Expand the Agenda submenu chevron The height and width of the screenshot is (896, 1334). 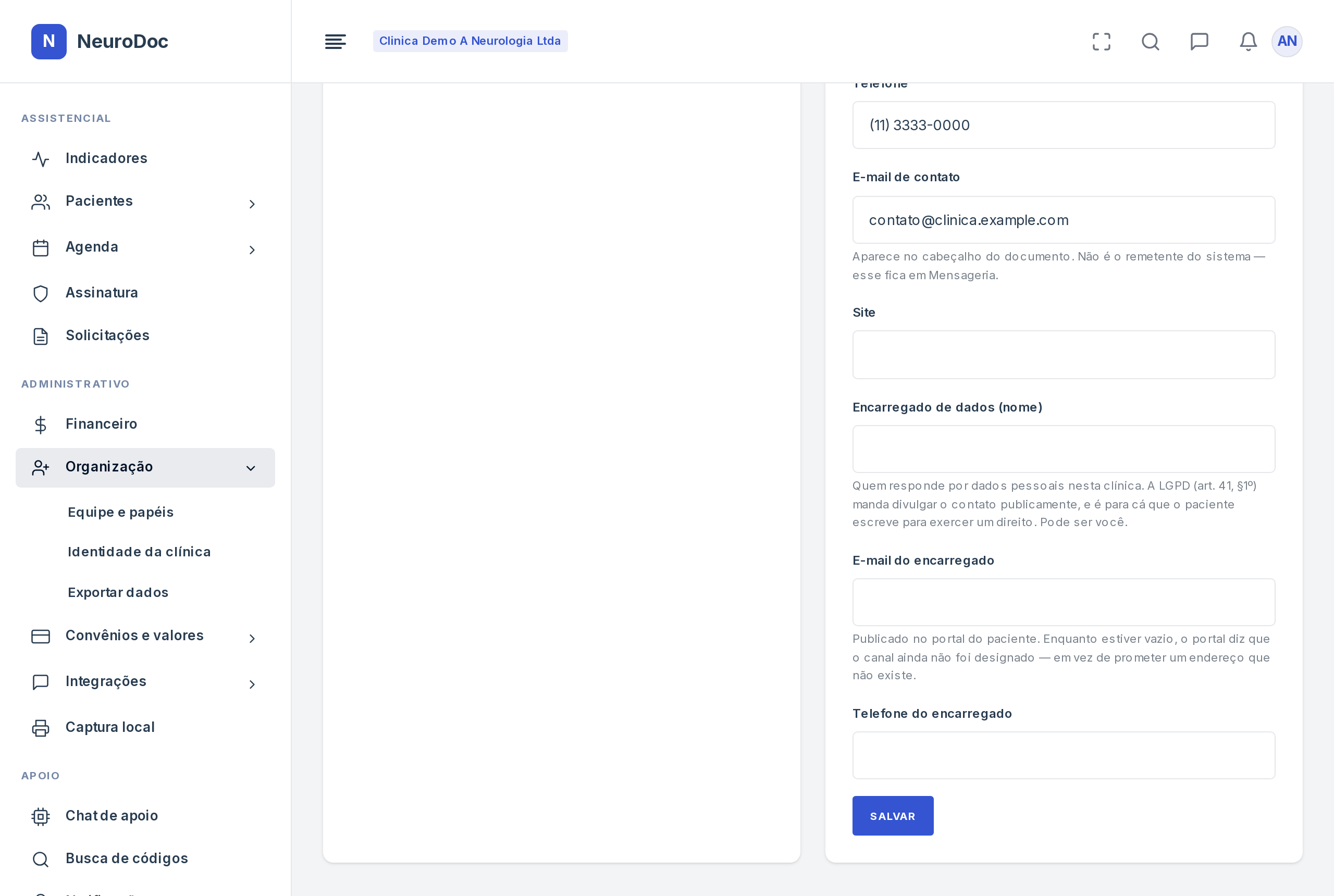pyautogui.click(x=252, y=249)
